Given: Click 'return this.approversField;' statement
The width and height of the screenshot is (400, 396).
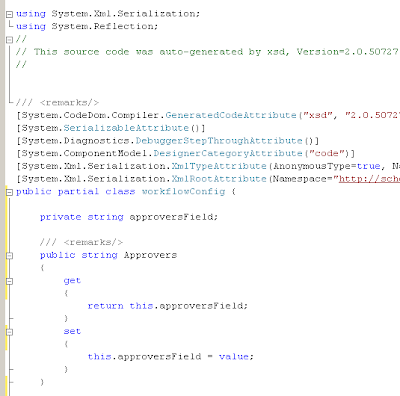Looking at the screenshot, I should point(168,306).
